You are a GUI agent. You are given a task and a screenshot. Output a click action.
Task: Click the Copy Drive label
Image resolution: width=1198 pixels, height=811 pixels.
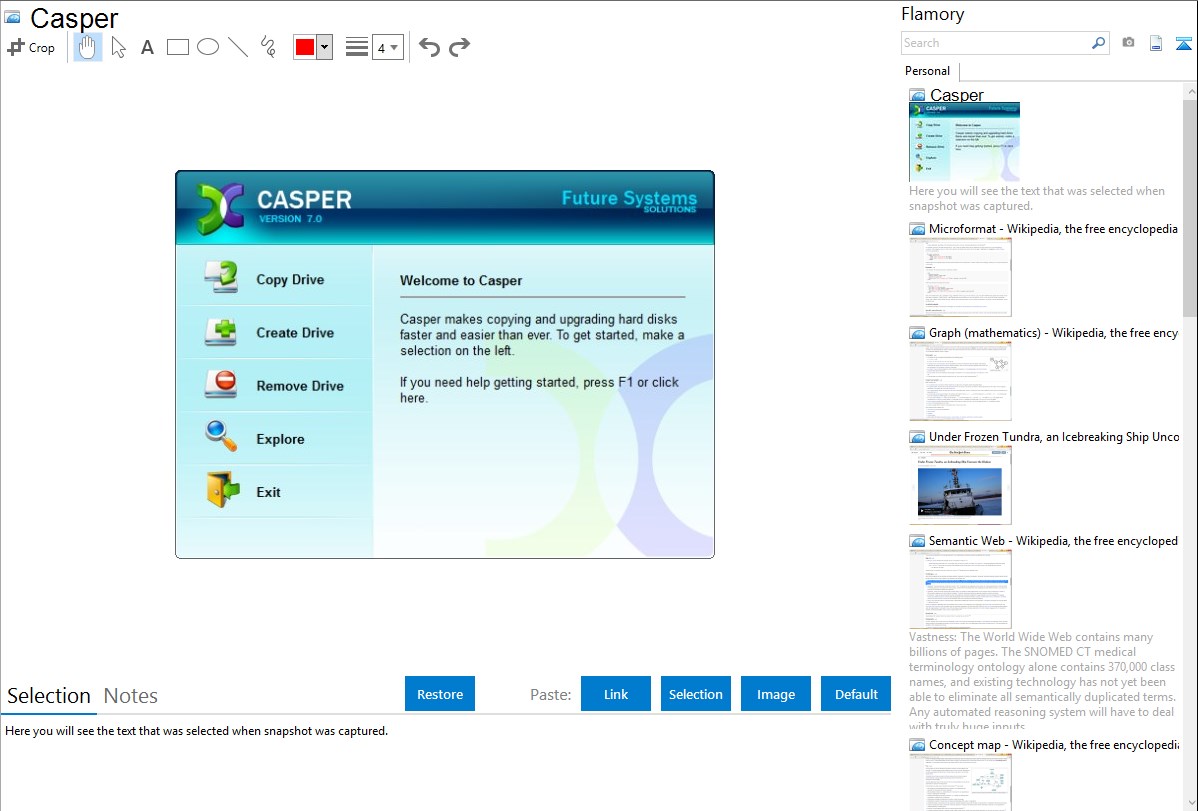[290, 280]
